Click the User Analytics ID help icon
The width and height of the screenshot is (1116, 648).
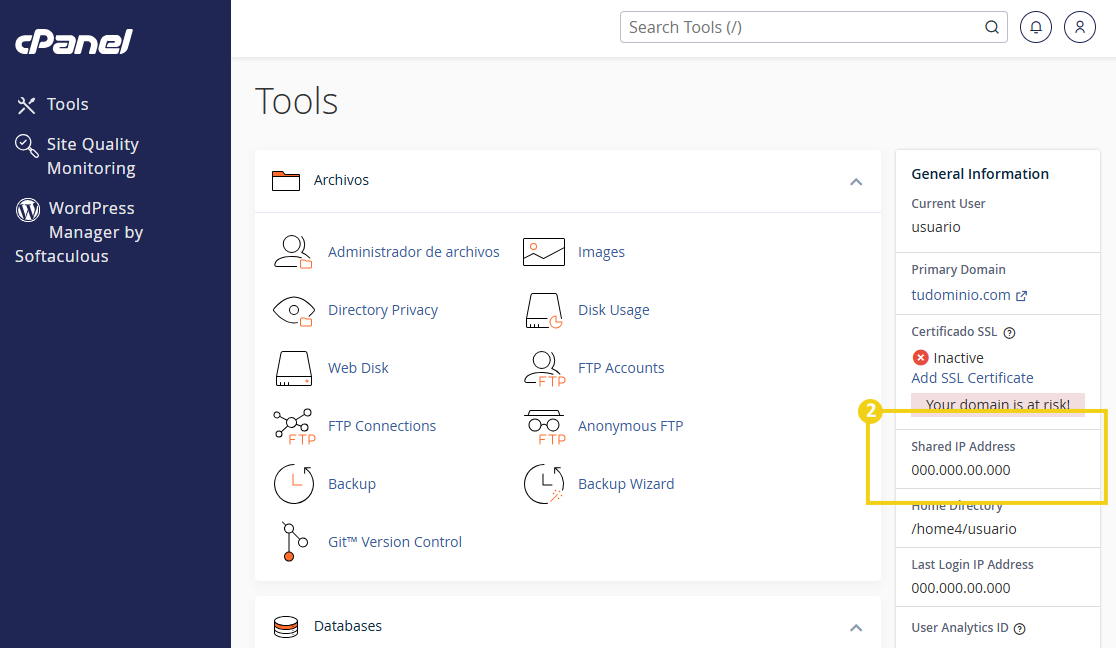point(1019,629)
